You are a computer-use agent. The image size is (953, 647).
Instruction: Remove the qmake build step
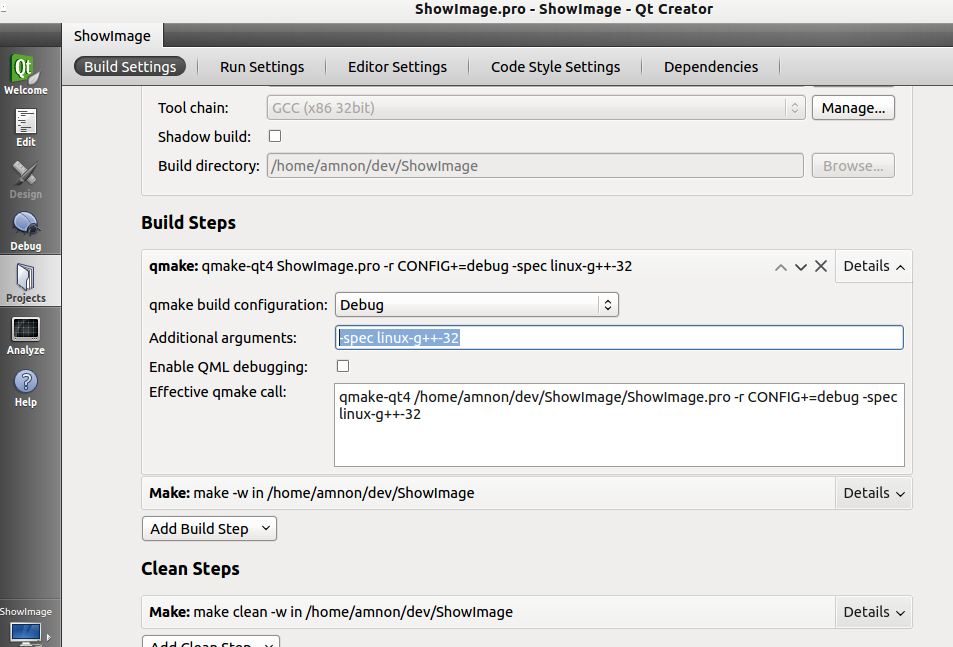tap(821, 266)
